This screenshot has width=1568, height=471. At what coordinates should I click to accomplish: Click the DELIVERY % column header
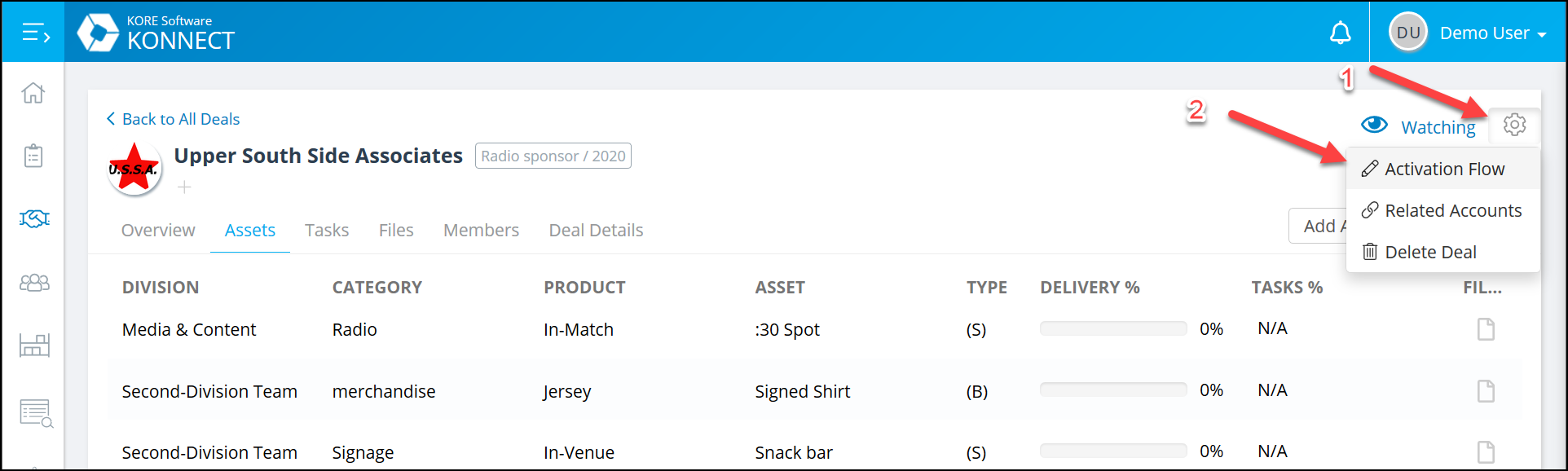(x=1090, y=288)
